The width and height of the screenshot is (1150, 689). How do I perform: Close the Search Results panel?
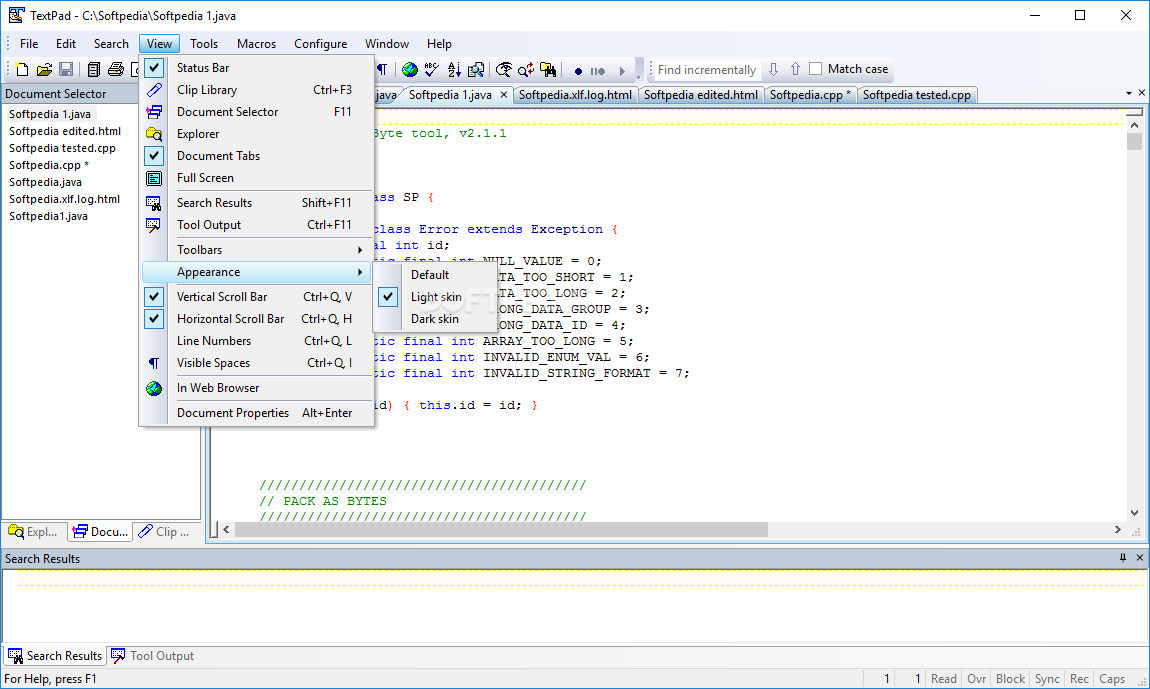click(1140, 558)
